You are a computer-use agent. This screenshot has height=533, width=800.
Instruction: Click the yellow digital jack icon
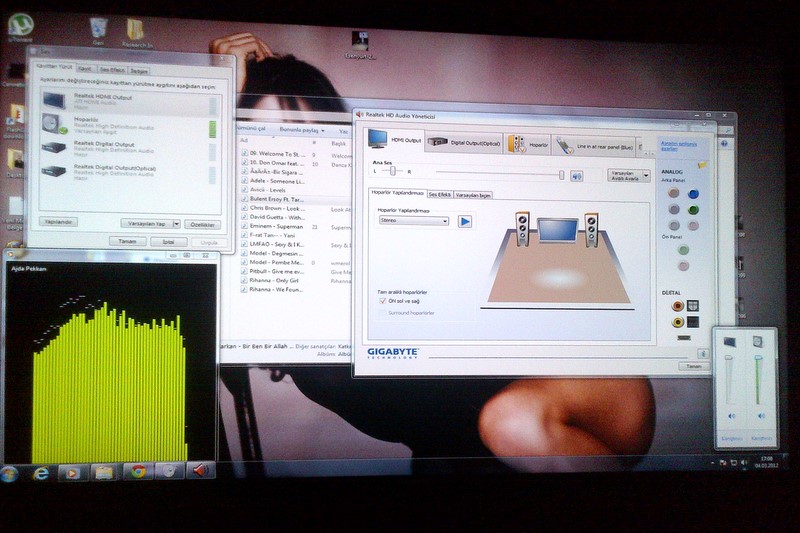tap(677, 322)
